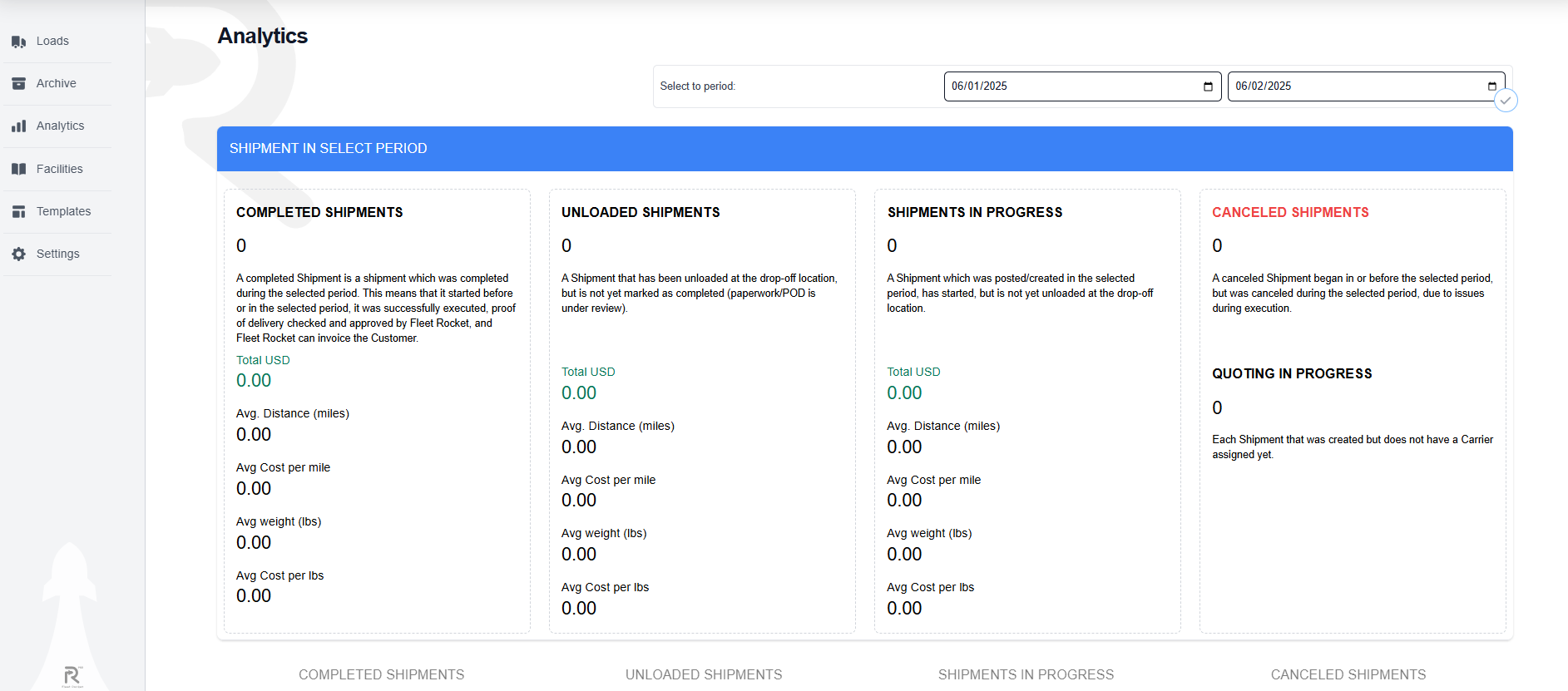
Task: Open Settings using the gear icon
Action: pyautogui.click(x=18, y=254)
